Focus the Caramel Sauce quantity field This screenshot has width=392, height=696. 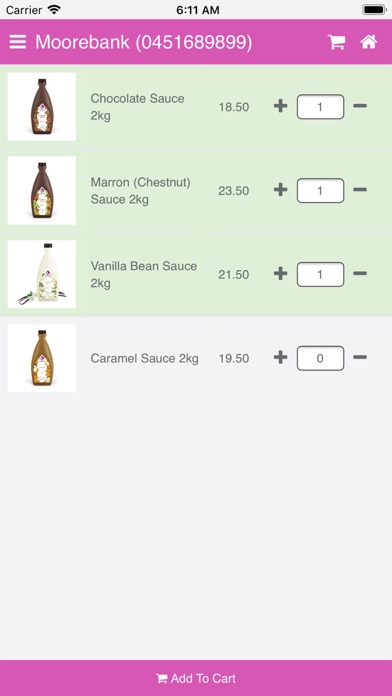[320, 358]
